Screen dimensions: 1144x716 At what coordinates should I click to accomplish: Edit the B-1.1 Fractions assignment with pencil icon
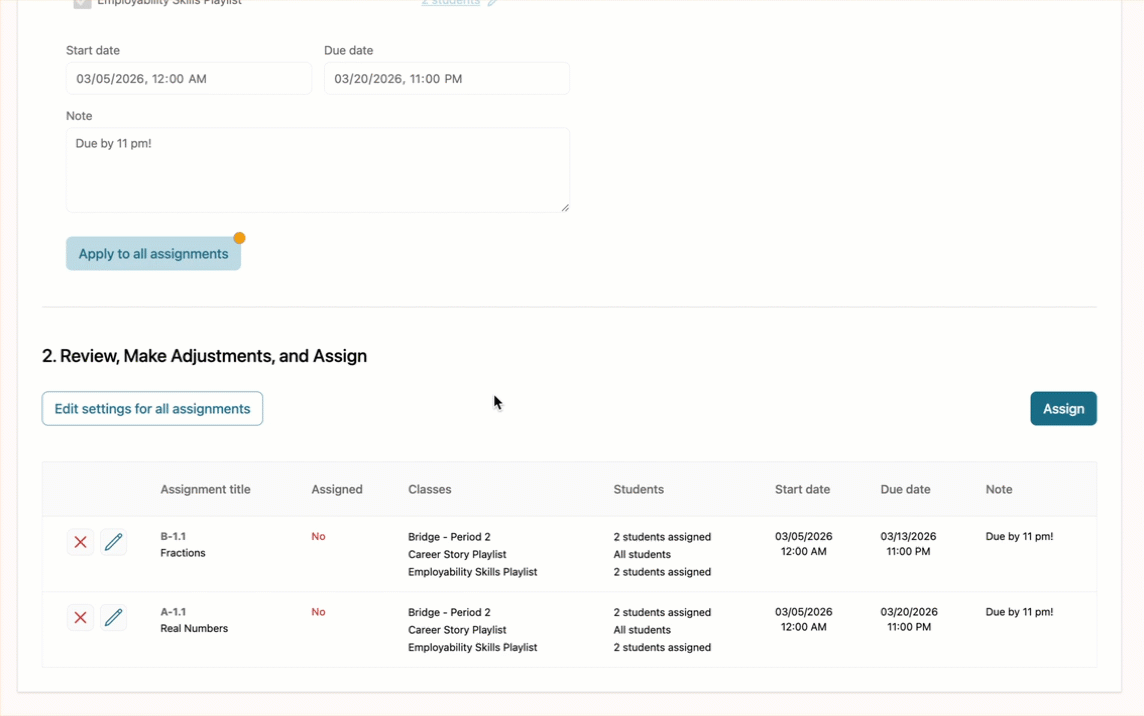[113, 542]
